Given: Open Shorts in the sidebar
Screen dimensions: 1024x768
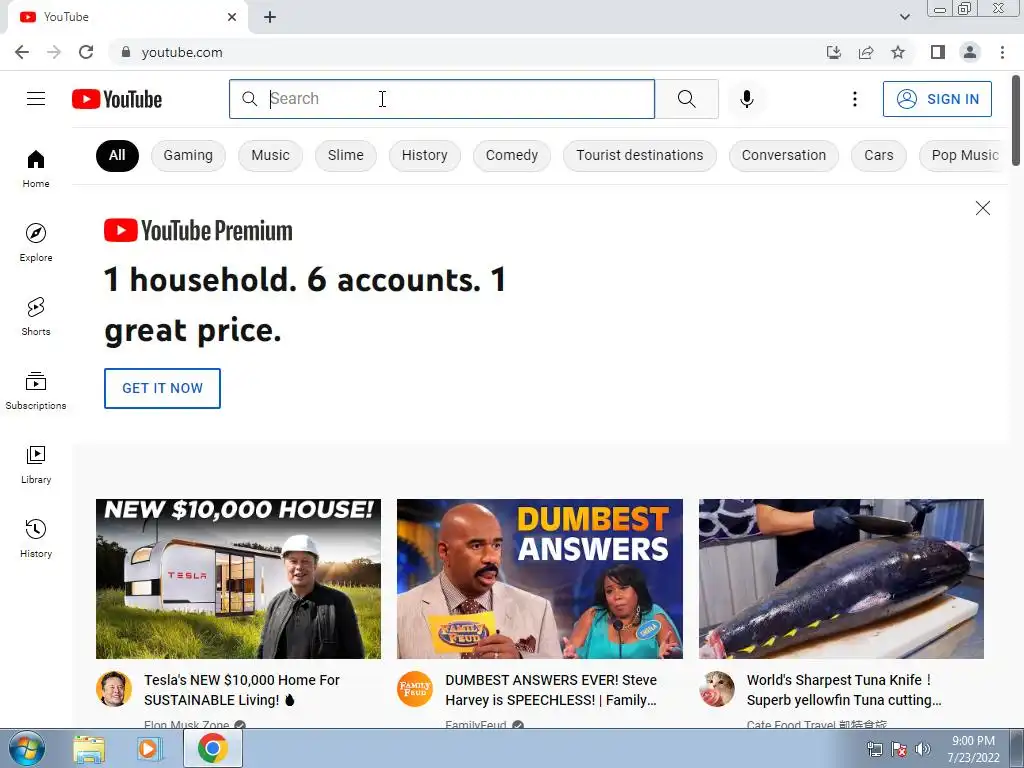Looking at the screenshot, I should [36, 316].
